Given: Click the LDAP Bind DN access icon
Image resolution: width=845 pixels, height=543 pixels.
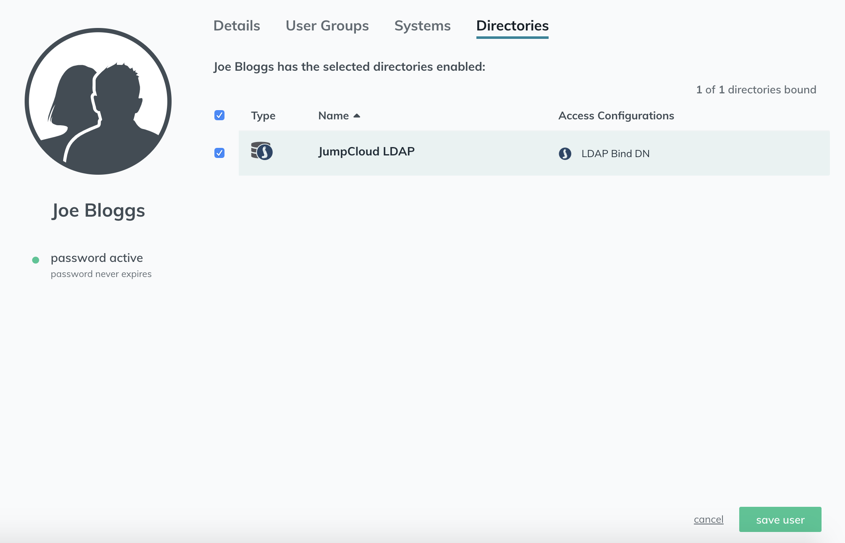Looking at the screenshot, I should coord(565,154).
